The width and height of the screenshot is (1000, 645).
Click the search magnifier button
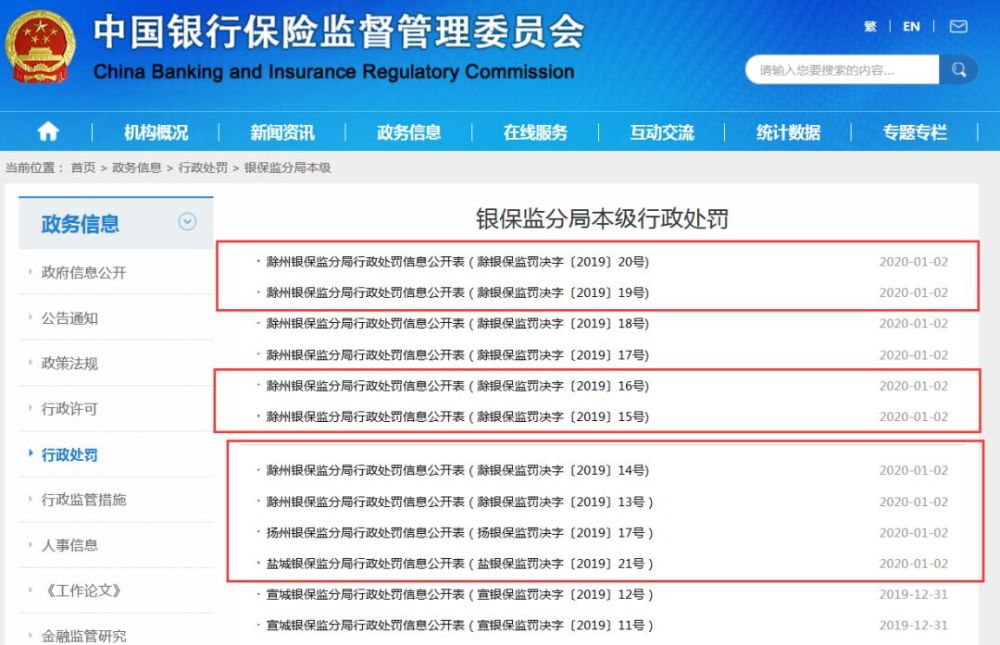(959, 70)
